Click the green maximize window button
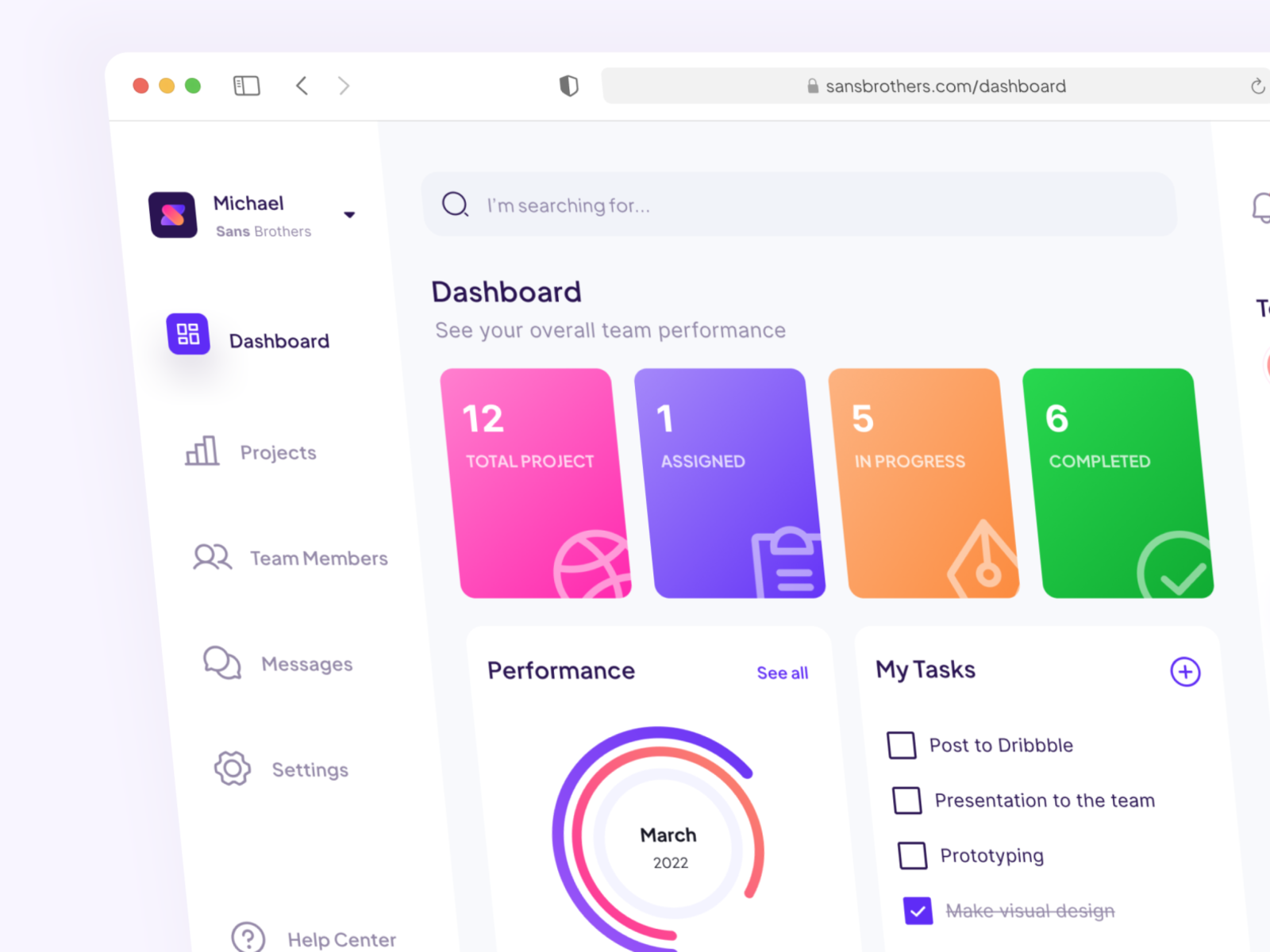Viewport: 1270px width, 952px height. pyautogui.click(x=193, y=86)
